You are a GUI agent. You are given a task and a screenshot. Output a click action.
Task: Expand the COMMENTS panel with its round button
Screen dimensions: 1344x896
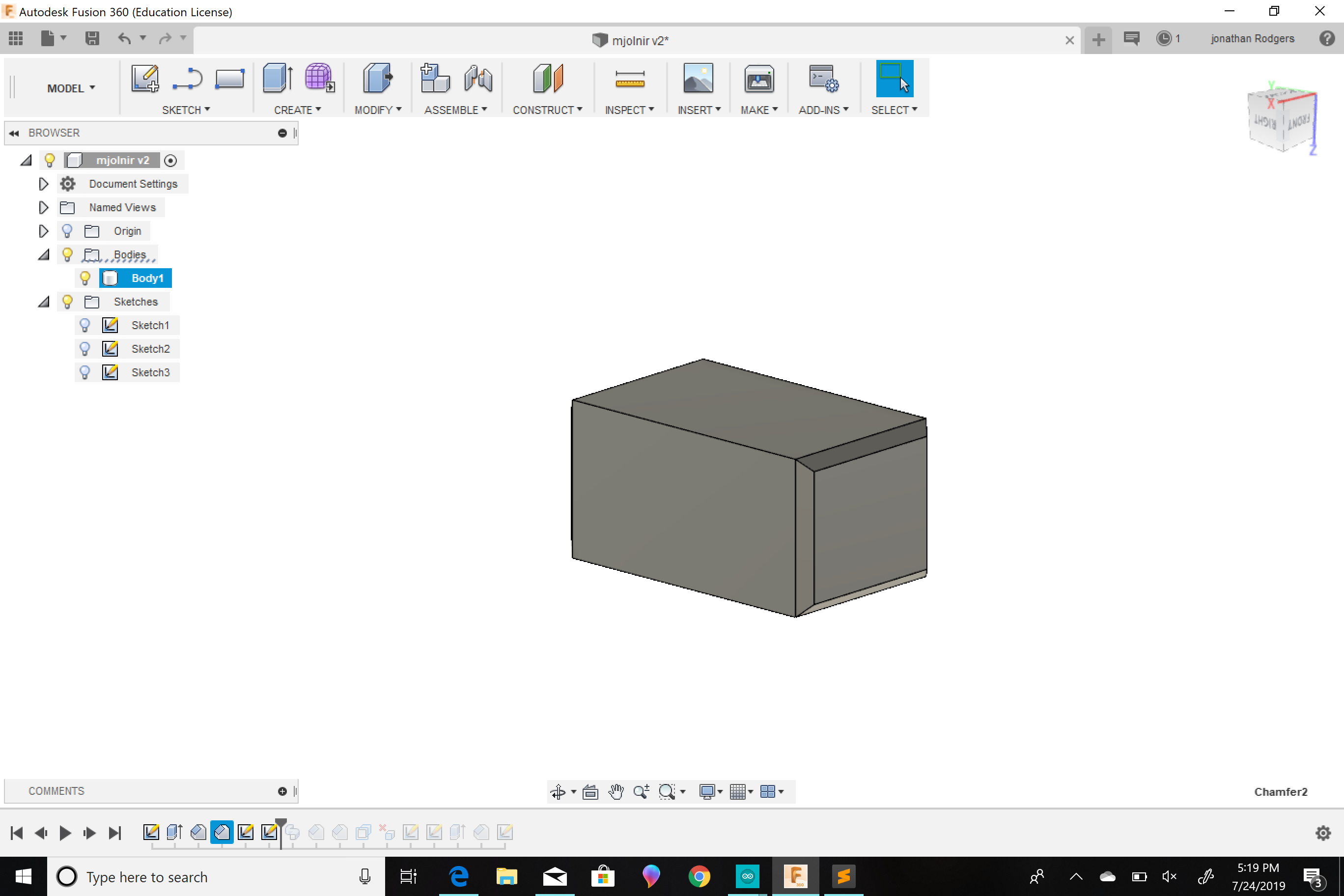[282, 791]
